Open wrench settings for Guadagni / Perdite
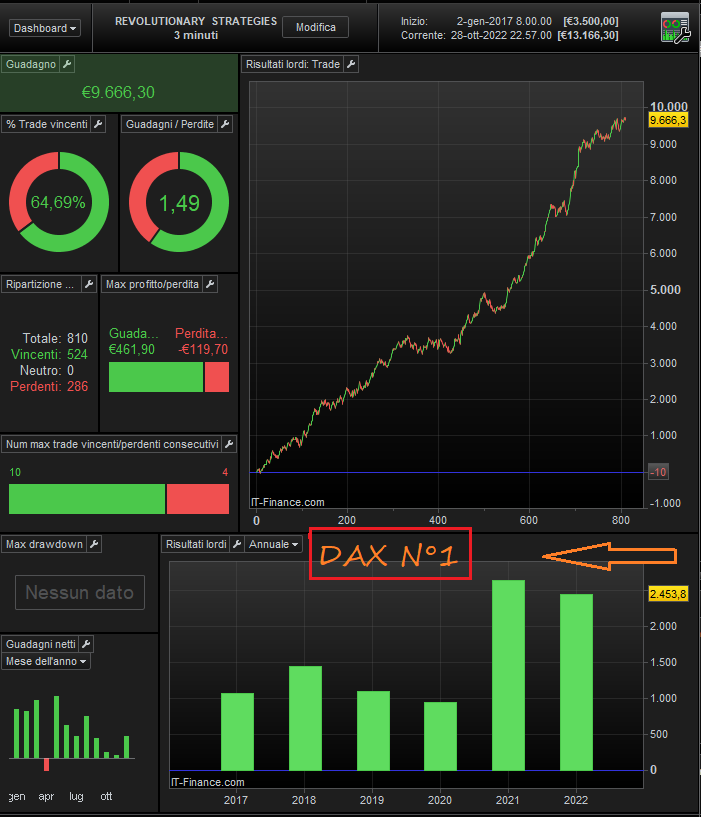 click(x=225, y=124)
